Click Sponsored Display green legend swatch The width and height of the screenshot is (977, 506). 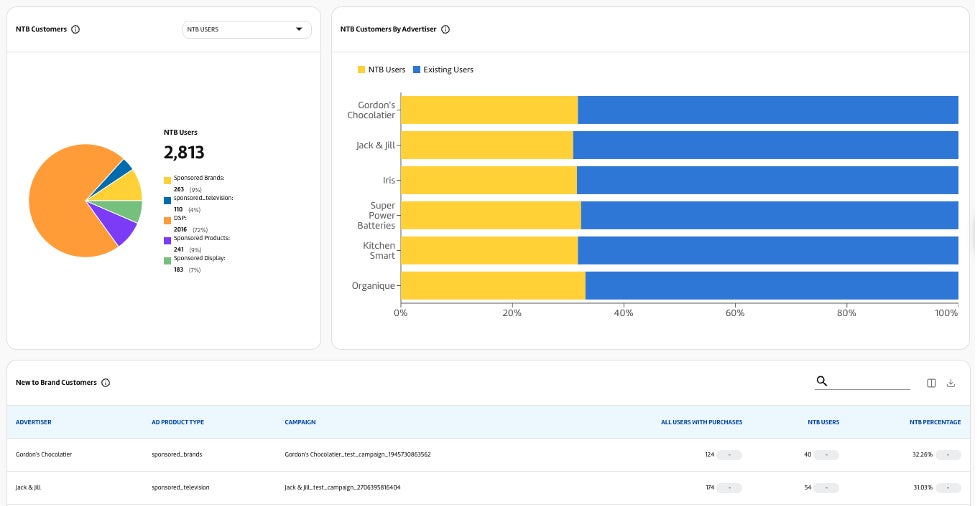click(x=168, y=260)
